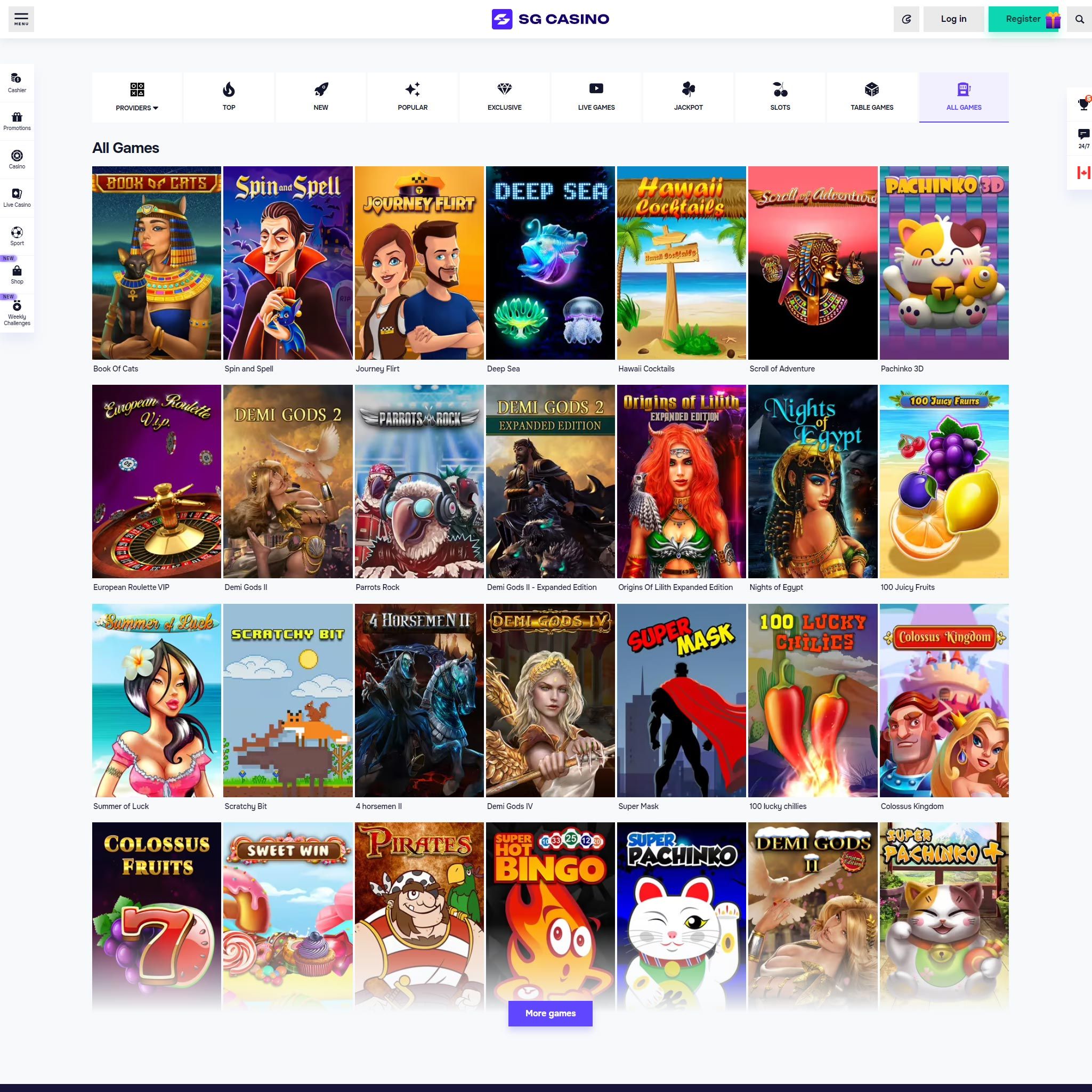Click the trophy icon on right edge

[x=1082, y=104]
